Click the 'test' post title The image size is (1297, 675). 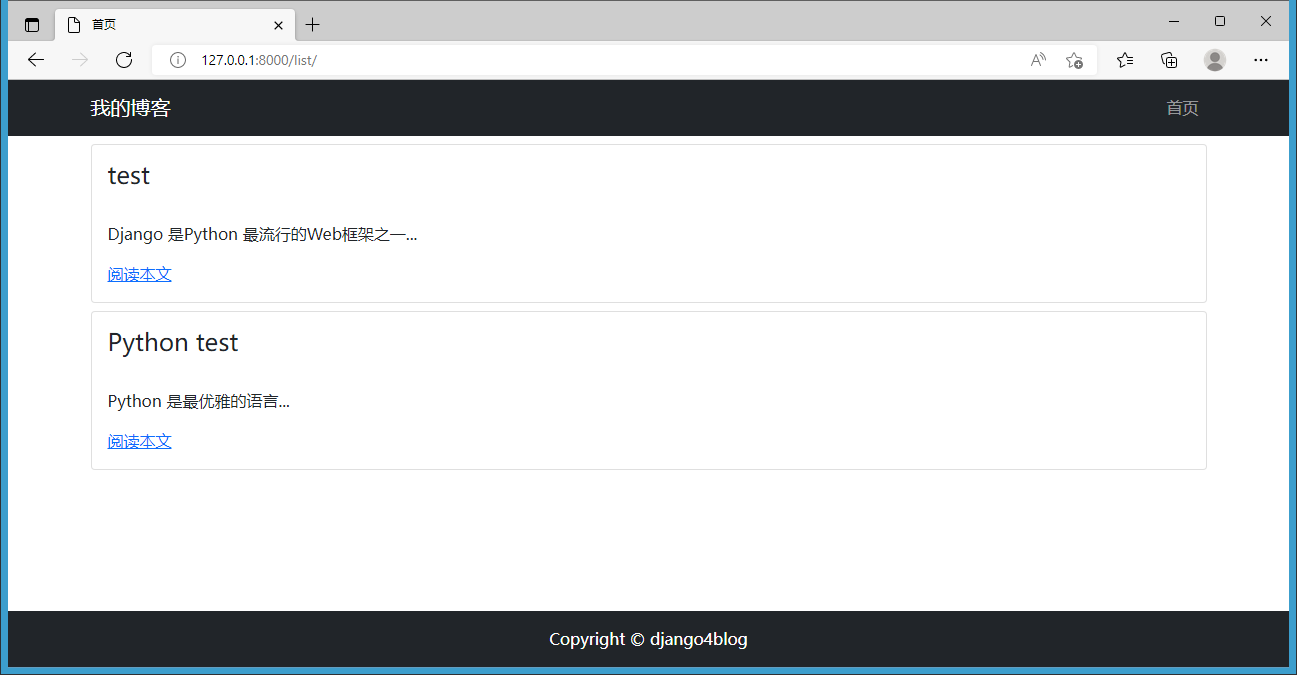(x=129, y=176)
